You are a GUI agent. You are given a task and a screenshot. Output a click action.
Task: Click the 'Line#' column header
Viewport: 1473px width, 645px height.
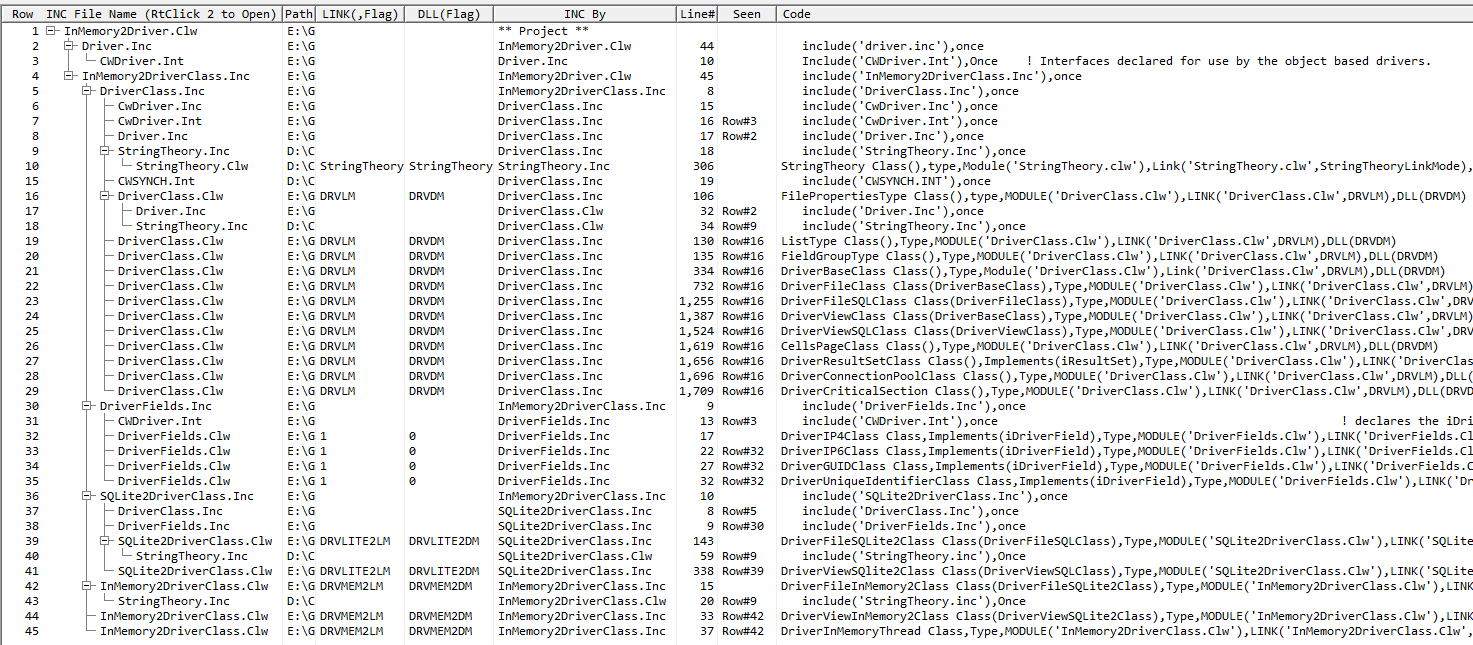pos(697,14)
